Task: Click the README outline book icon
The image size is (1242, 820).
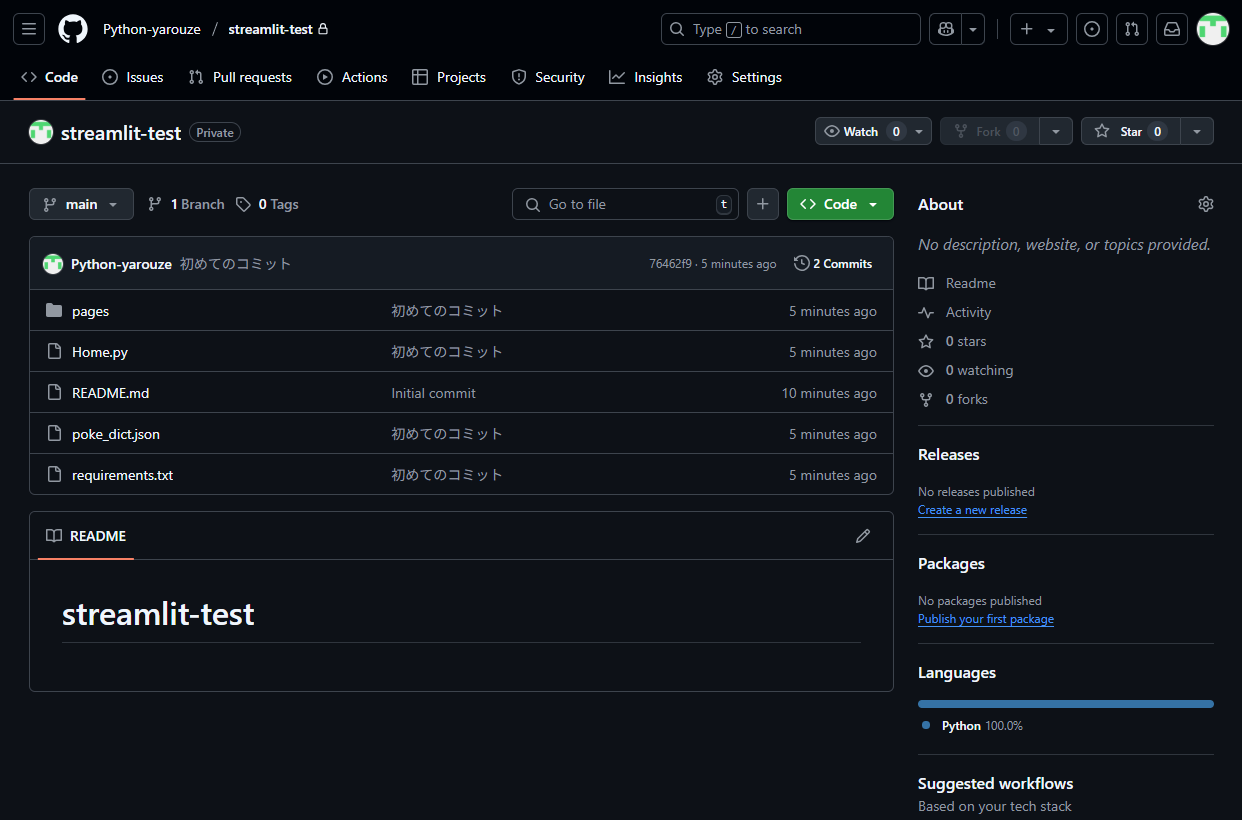Action: [54, 536]
